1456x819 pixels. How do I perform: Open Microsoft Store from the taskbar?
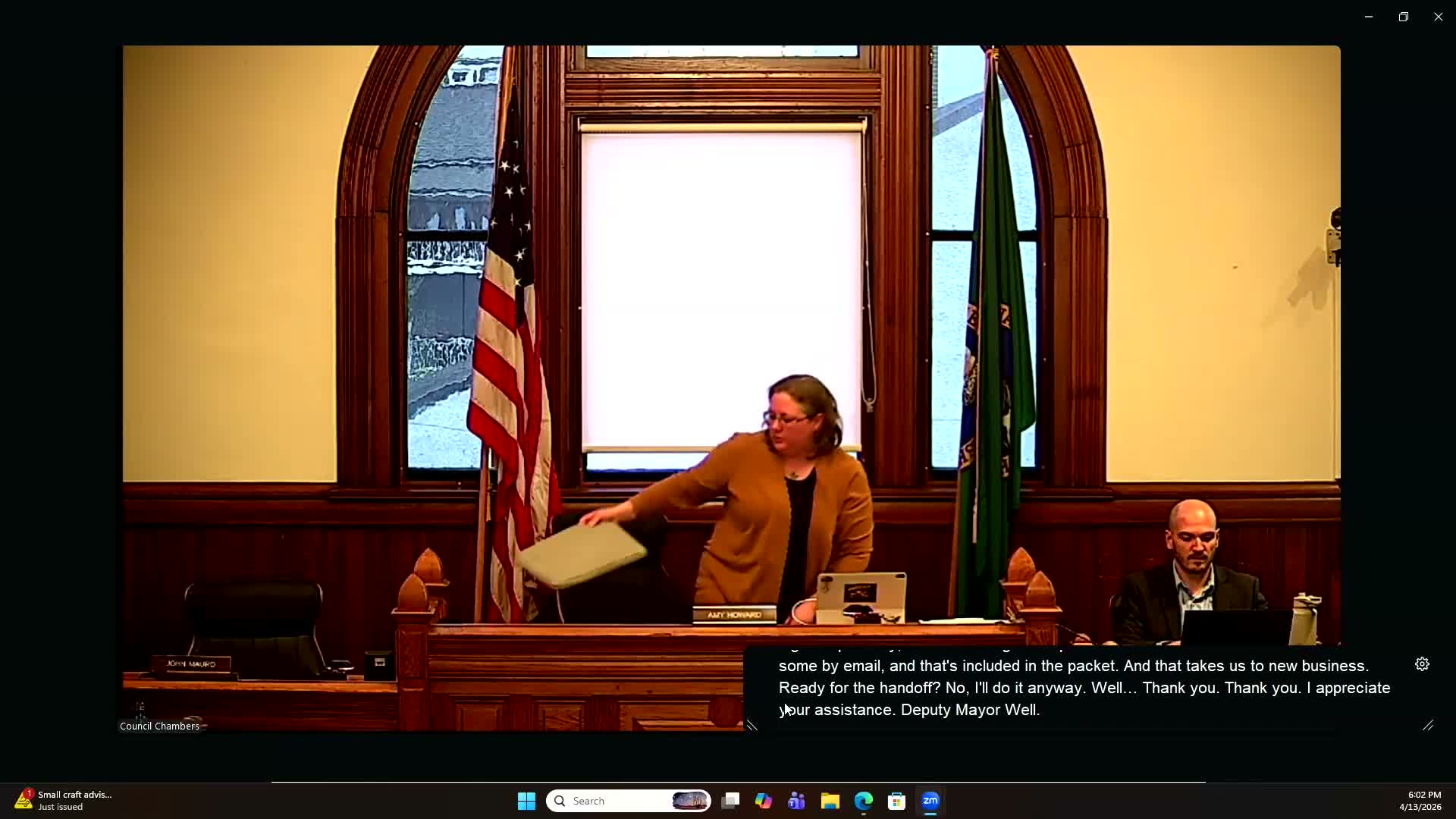pyautogui.click(x=897, y=801)
